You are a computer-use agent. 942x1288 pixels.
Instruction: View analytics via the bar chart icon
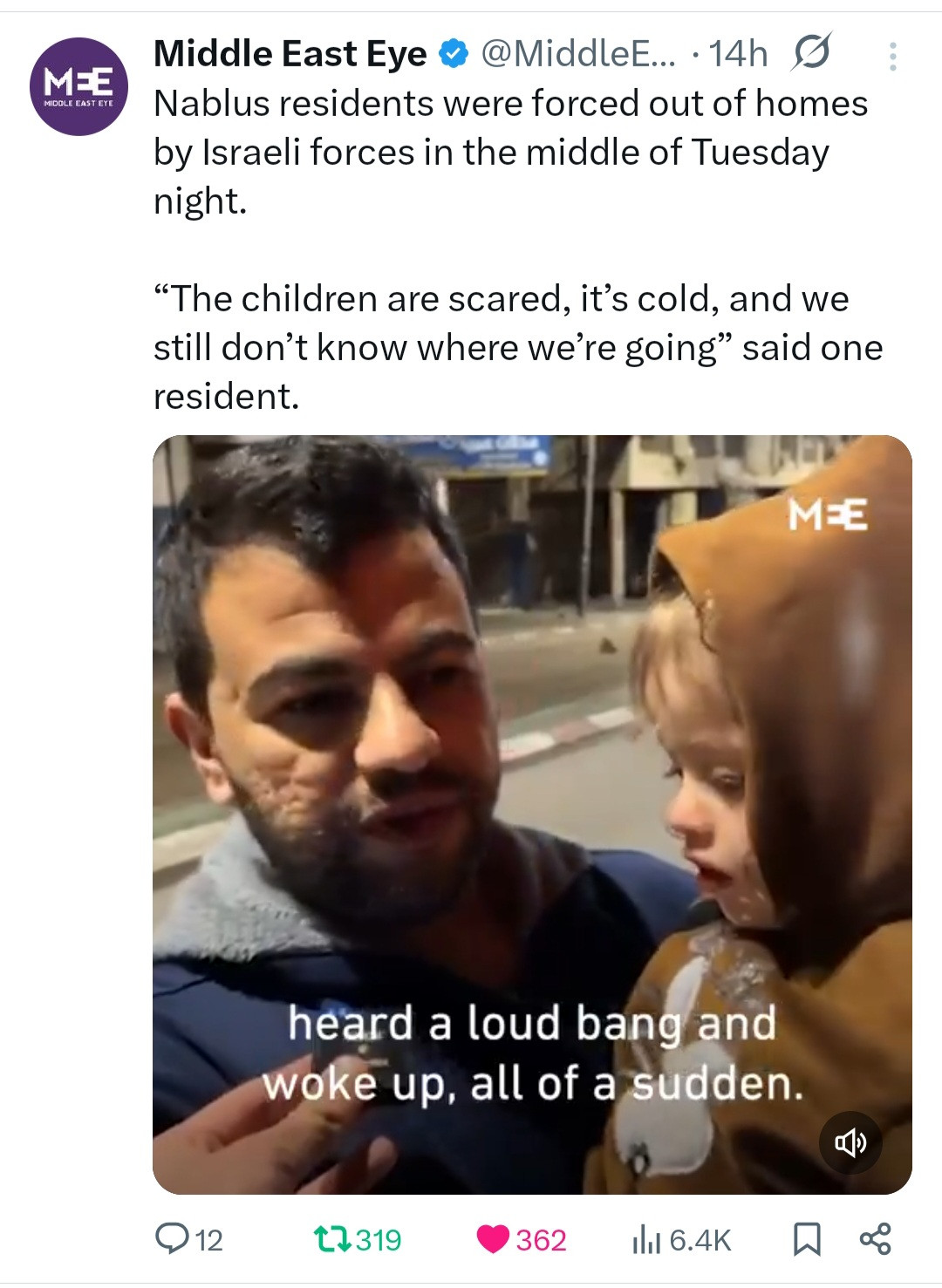[646, 1239]
